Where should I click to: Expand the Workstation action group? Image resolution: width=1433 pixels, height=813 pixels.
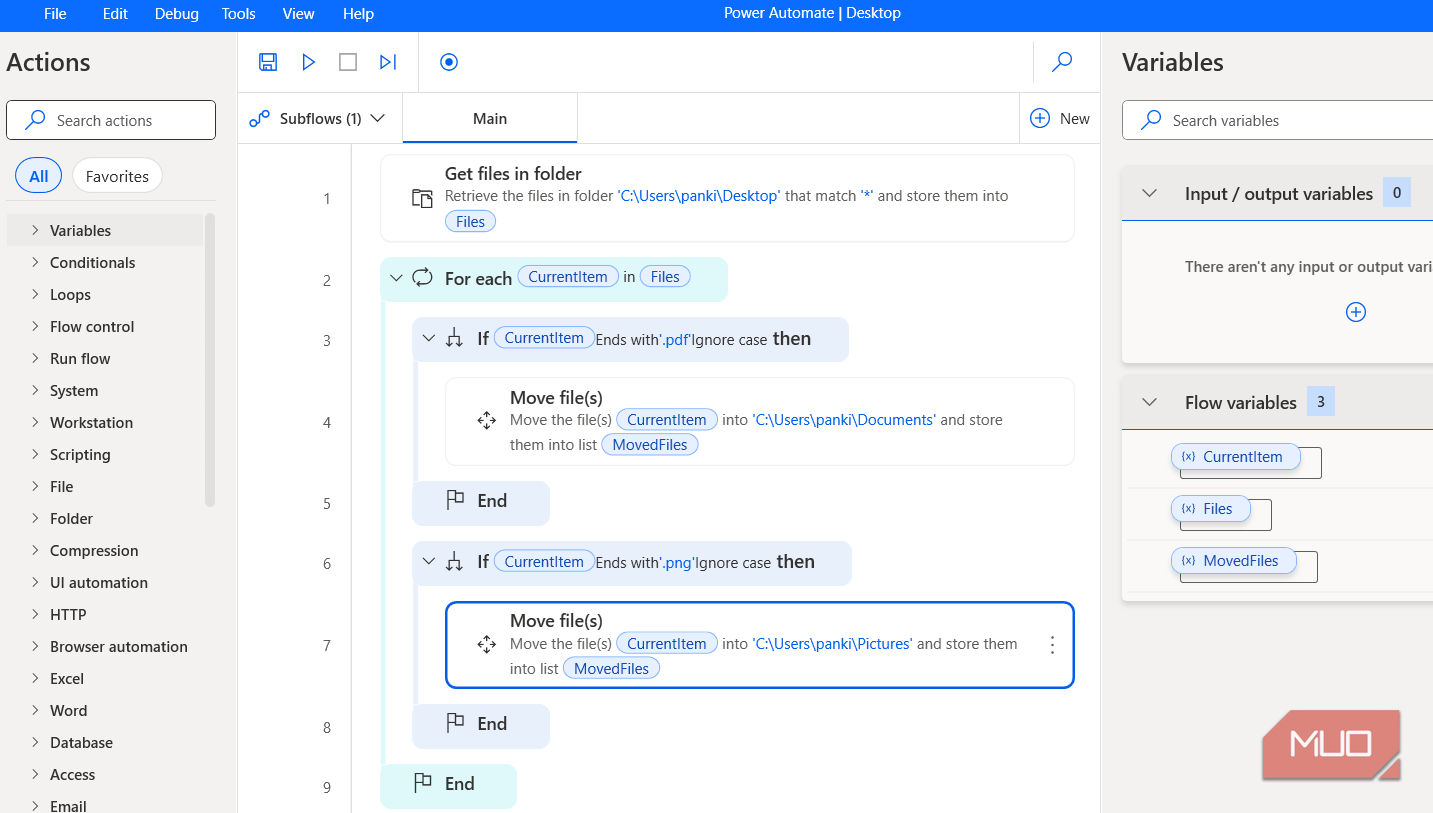tap(35, 422)
